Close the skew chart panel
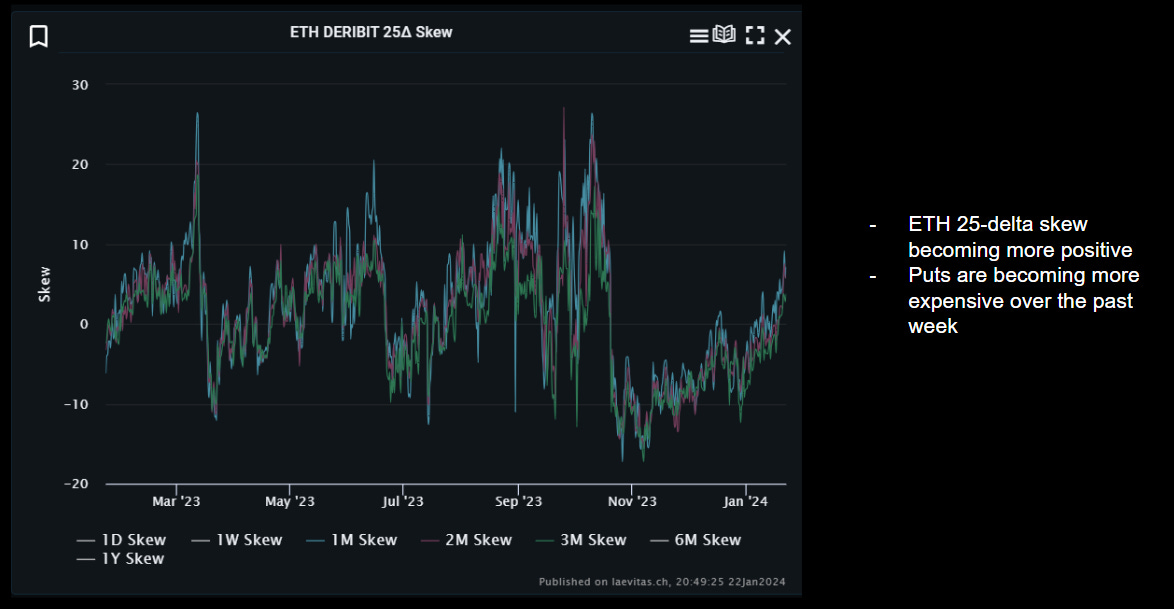The image size is (1174, 609). [782, 37]
